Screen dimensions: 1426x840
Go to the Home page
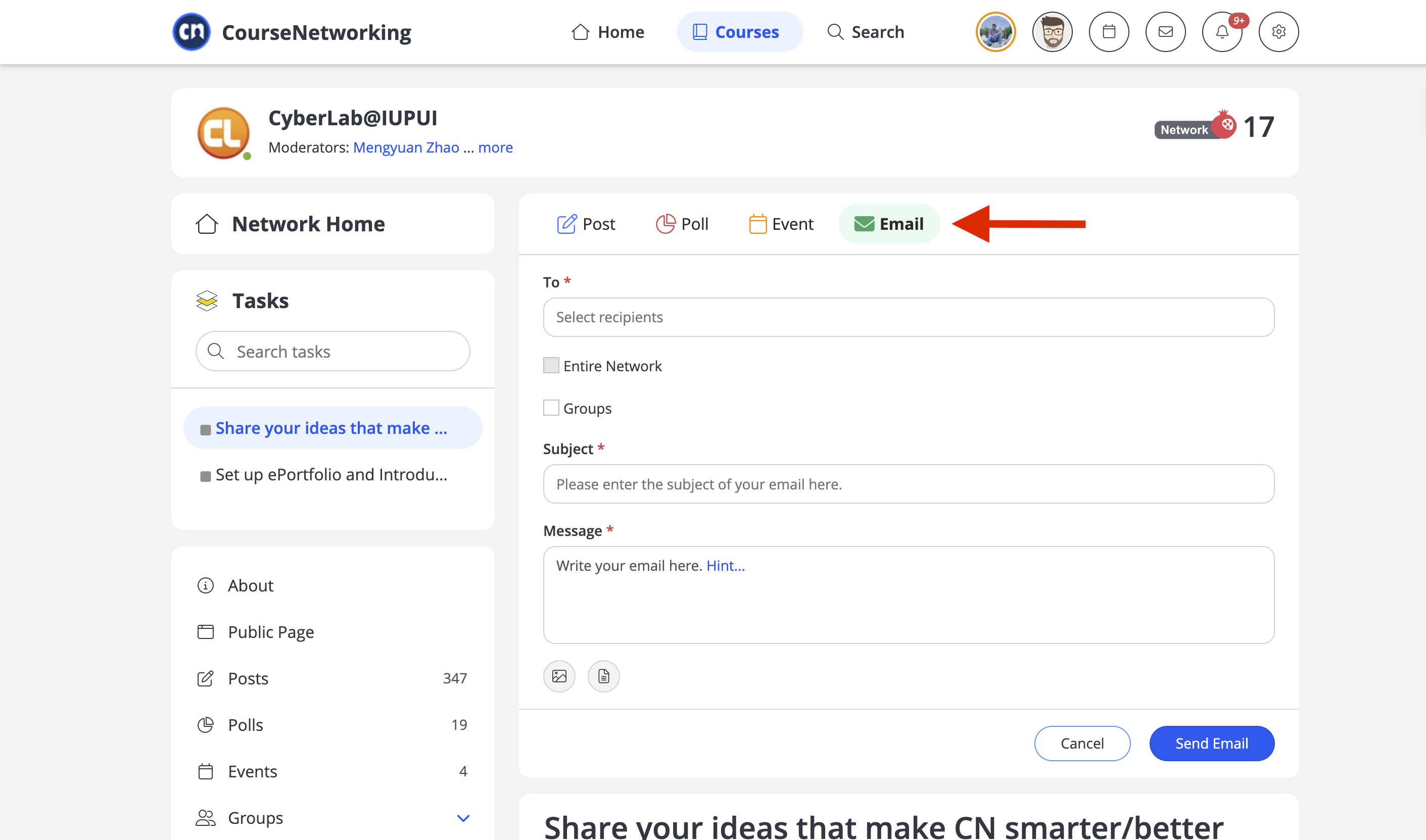click(607, 32)
